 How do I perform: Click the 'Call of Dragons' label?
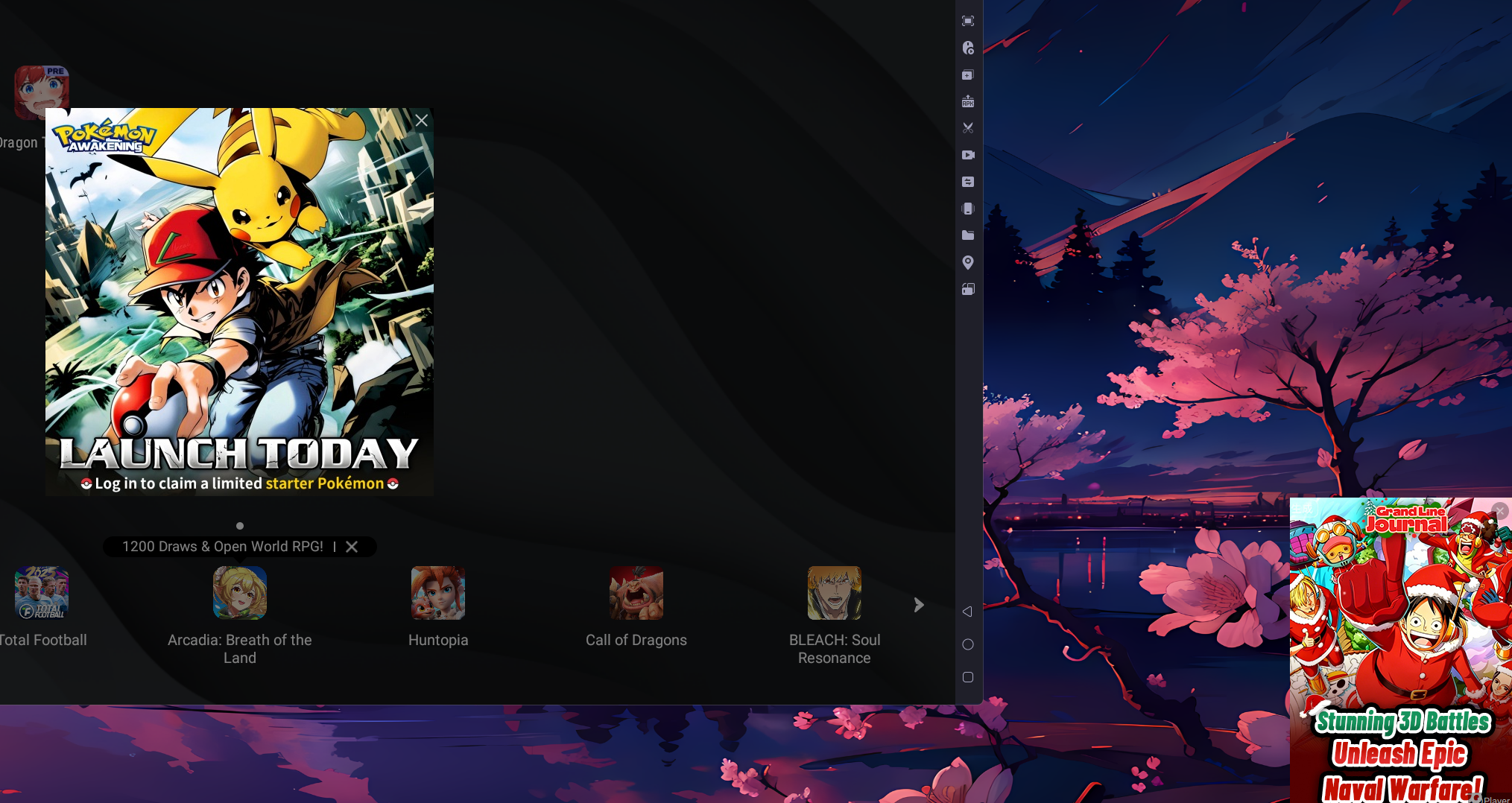coord(636,640)
